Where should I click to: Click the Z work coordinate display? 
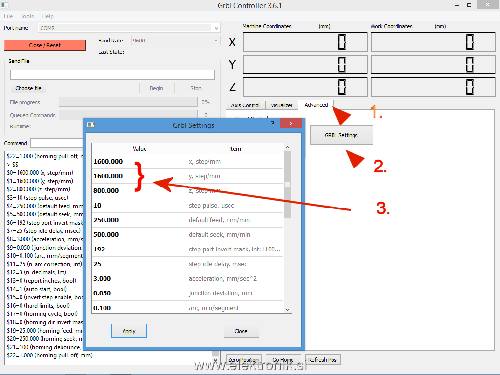[433, 87]
